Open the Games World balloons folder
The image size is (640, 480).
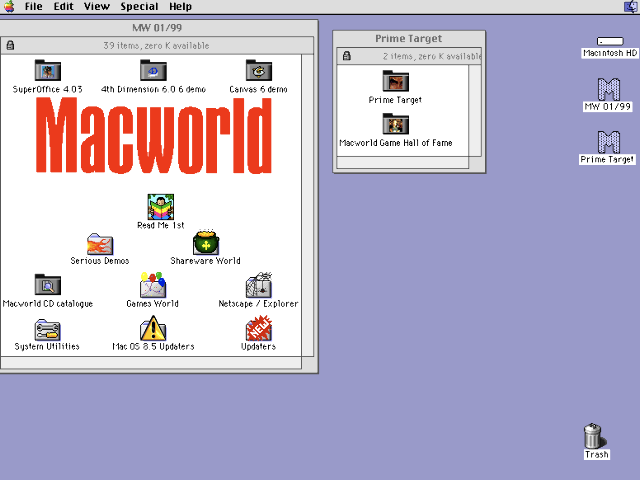(153, 285)
